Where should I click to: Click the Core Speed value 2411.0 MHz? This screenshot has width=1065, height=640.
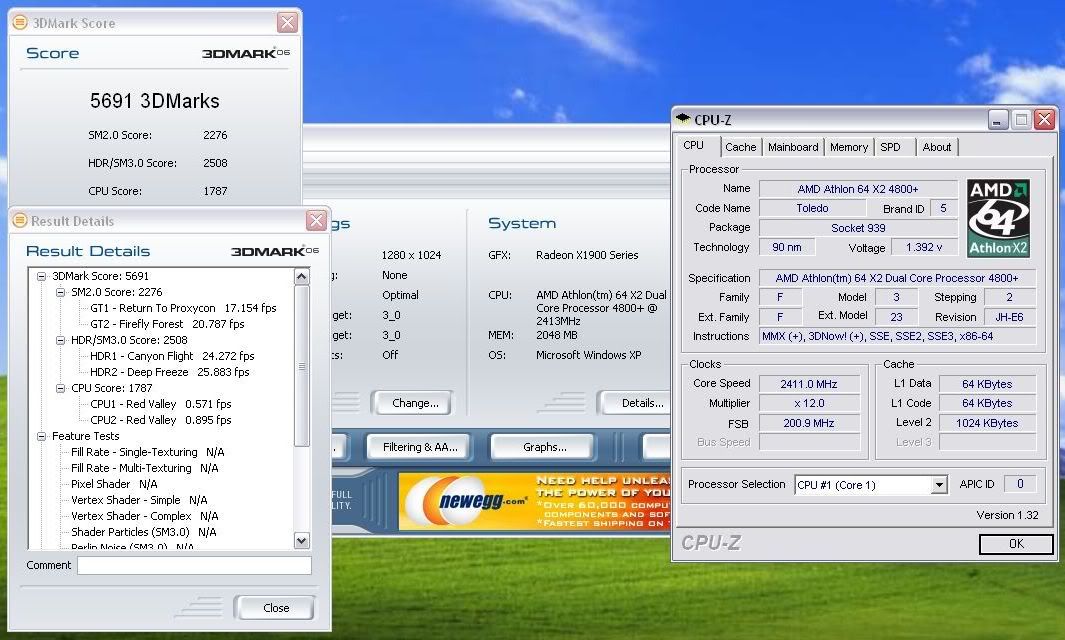808,384
